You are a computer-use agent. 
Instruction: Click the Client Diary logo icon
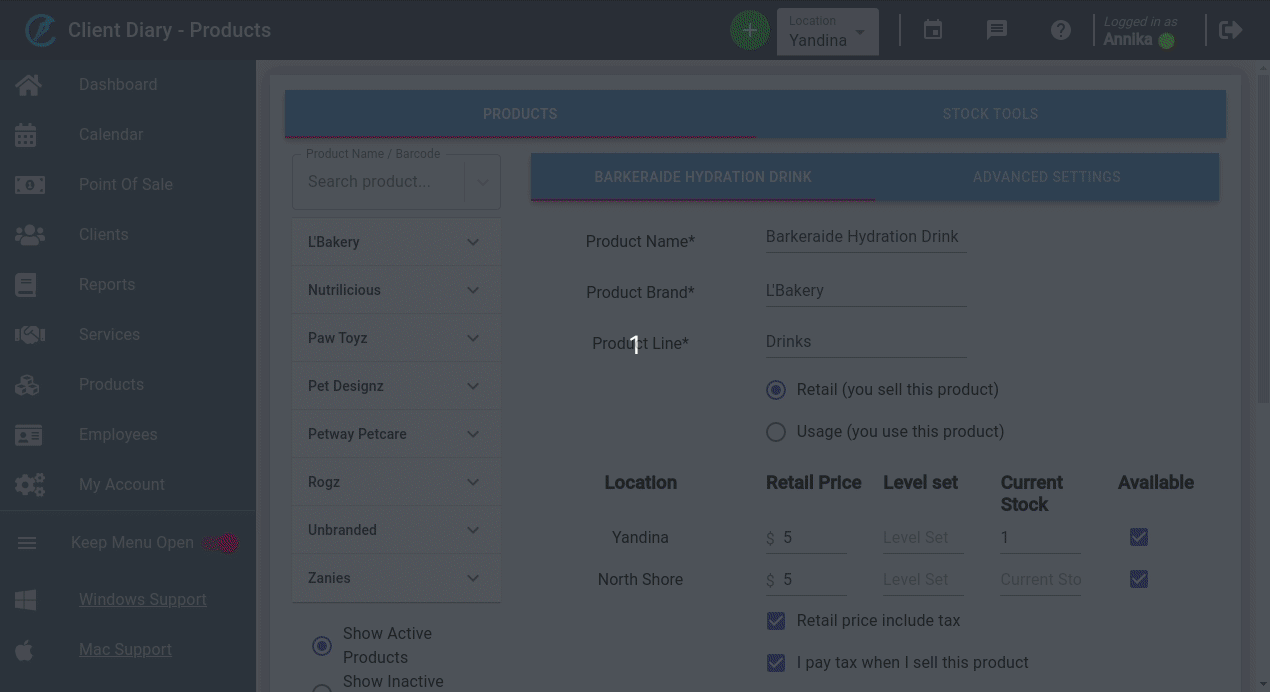pyautogui.click(x=41, y=30)
